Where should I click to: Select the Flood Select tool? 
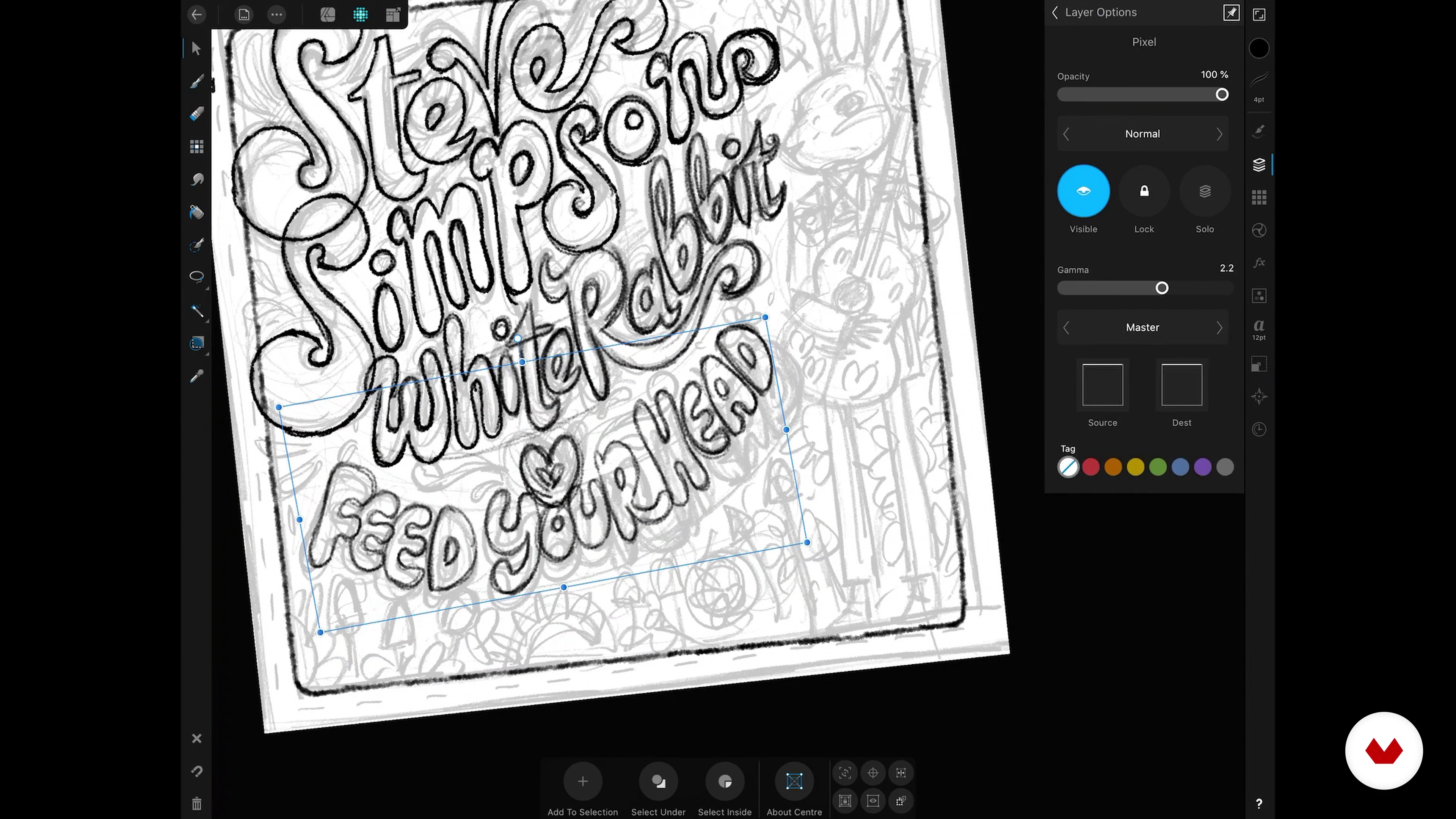click(196, 344)
